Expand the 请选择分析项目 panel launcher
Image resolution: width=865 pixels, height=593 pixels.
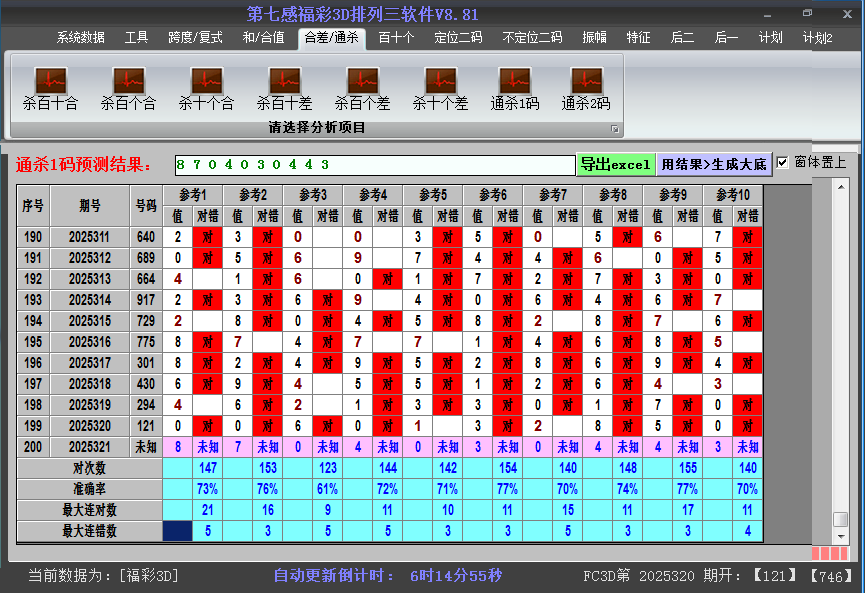pyautogui.click(x=615, y=129)
